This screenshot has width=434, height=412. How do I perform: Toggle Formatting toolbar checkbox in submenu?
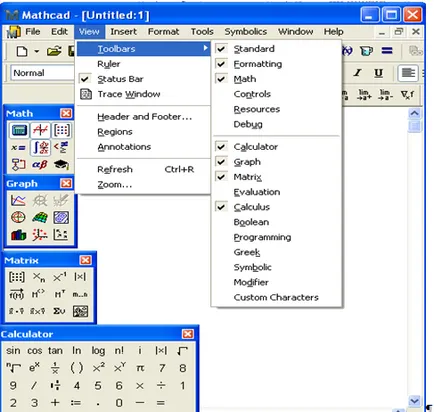click(221, 64)
